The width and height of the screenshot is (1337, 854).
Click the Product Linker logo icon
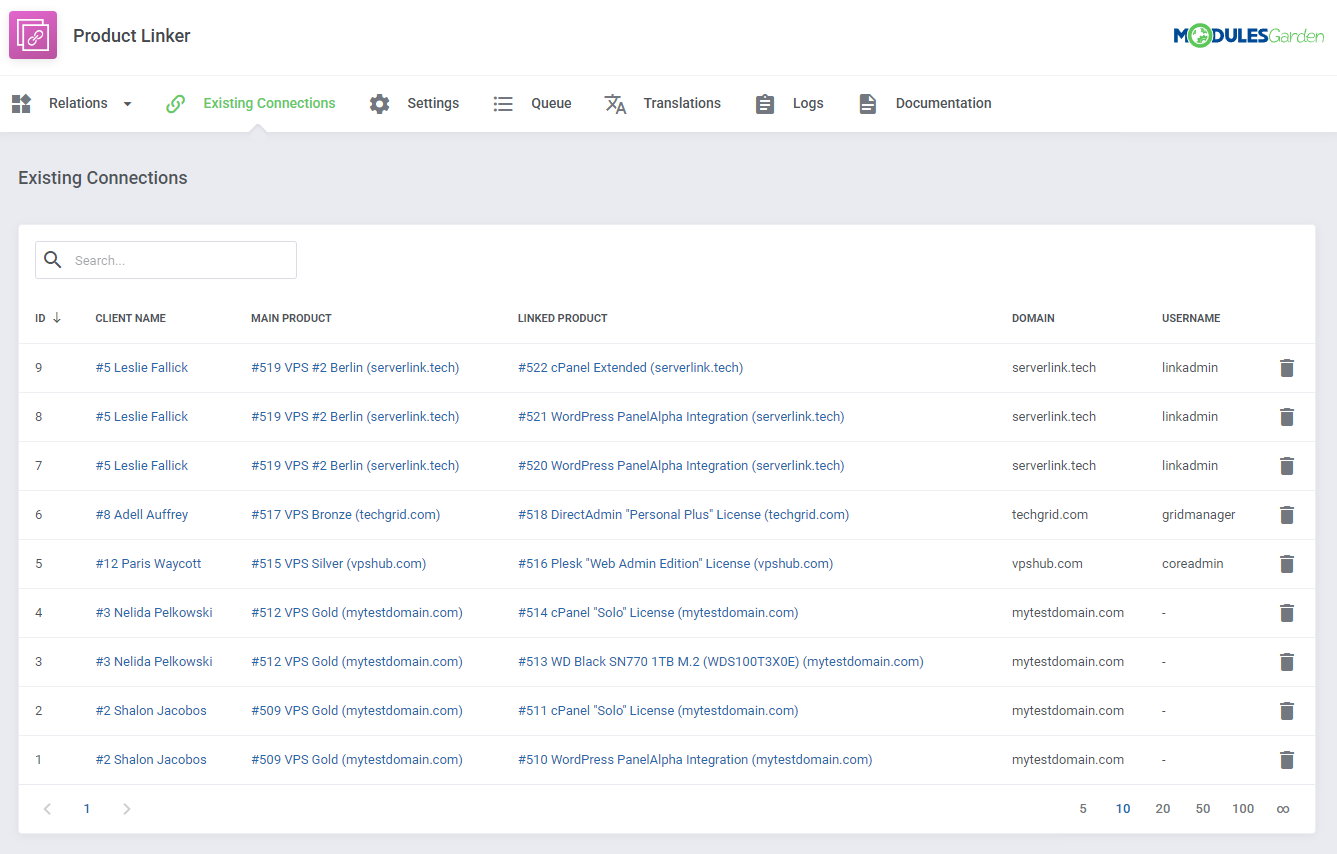[x=32, y=34]
